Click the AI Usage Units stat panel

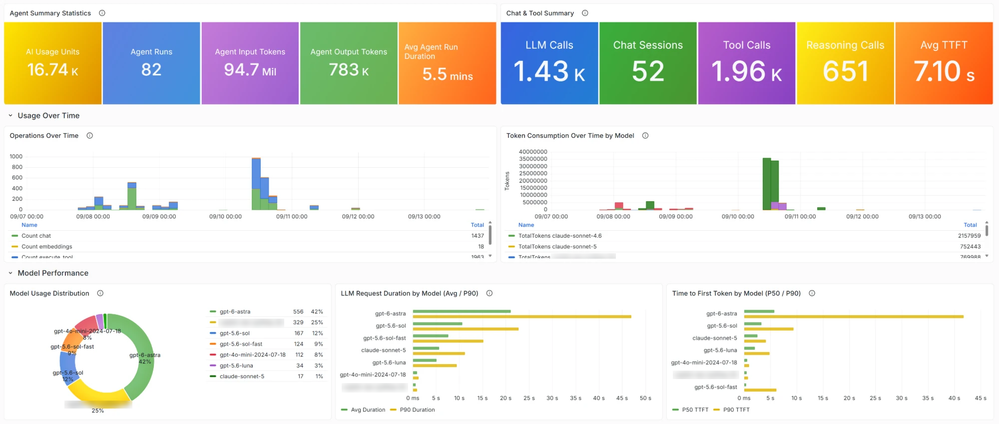pyautogui.click(x=52, y=63)
